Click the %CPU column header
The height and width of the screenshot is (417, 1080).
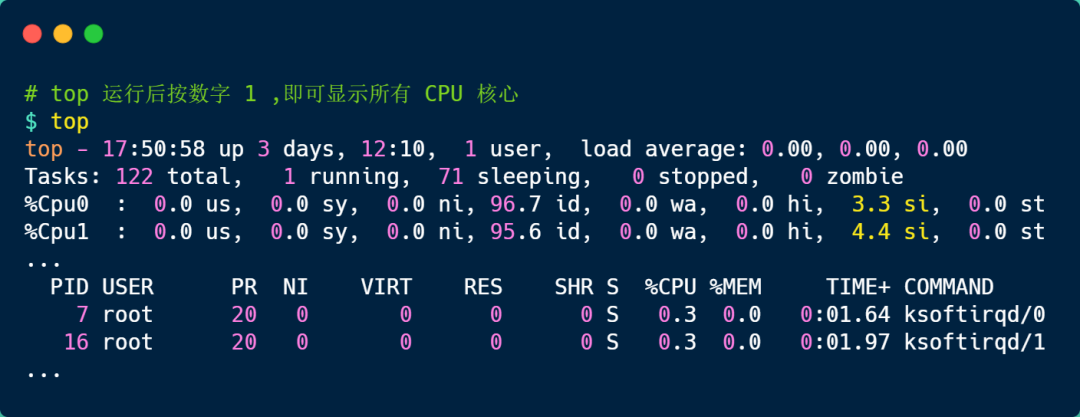tap(671, 287)
